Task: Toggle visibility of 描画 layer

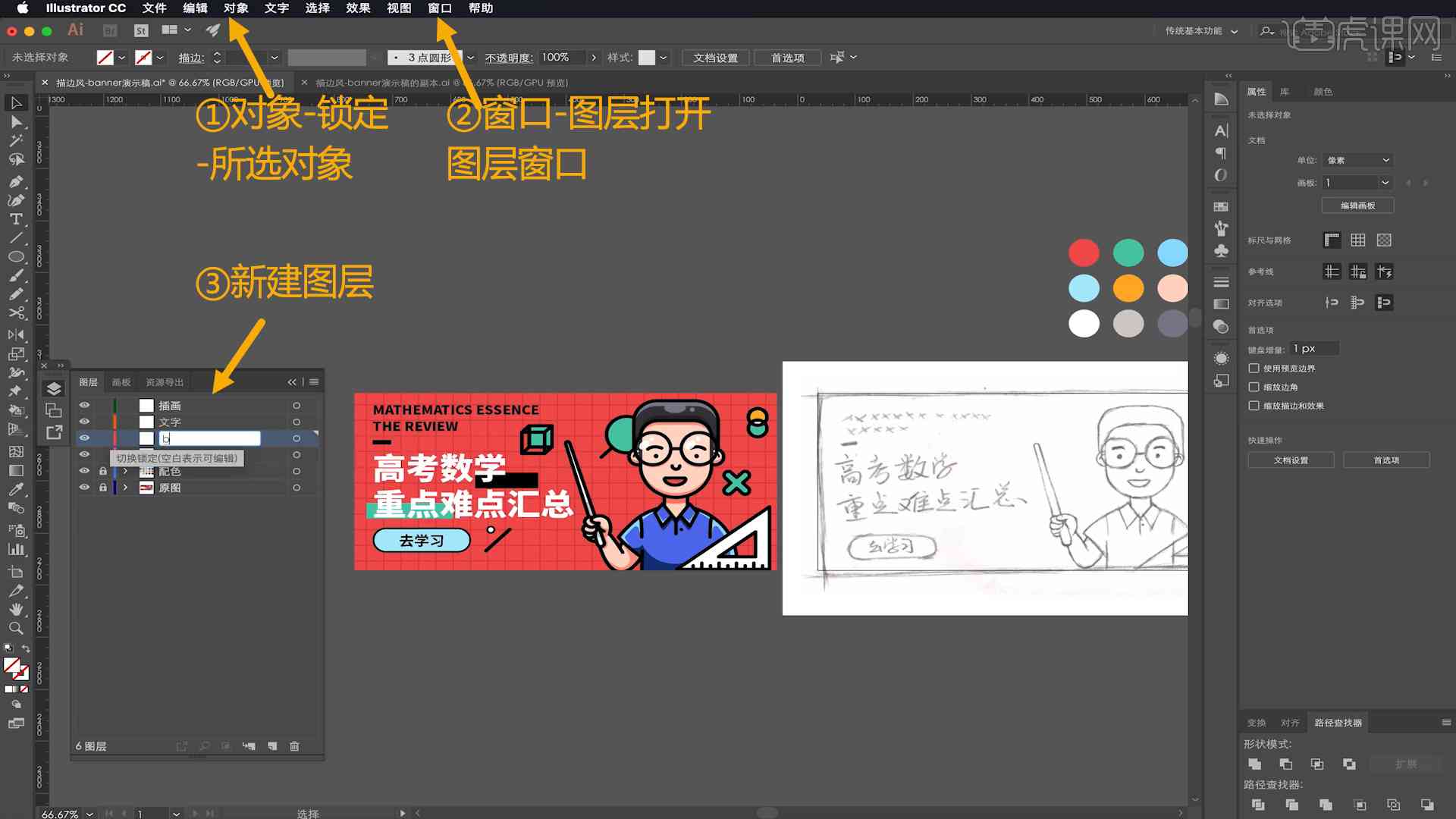Action: coord(85,405)
